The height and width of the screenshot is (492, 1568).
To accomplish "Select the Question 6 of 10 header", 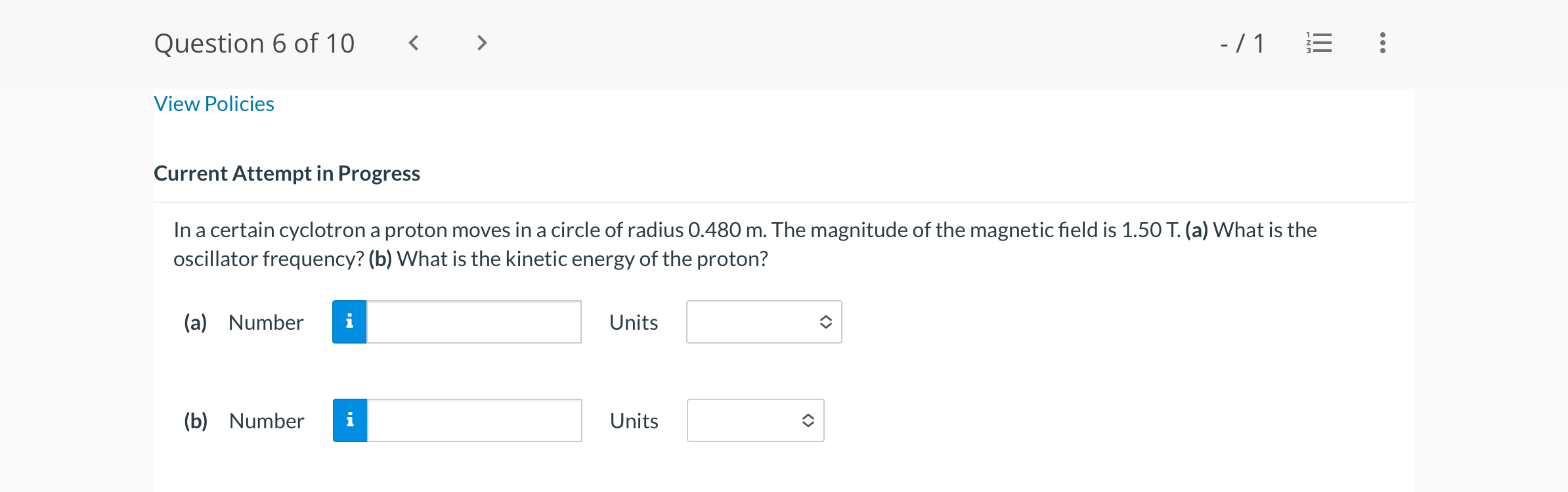I will [255, 43].
